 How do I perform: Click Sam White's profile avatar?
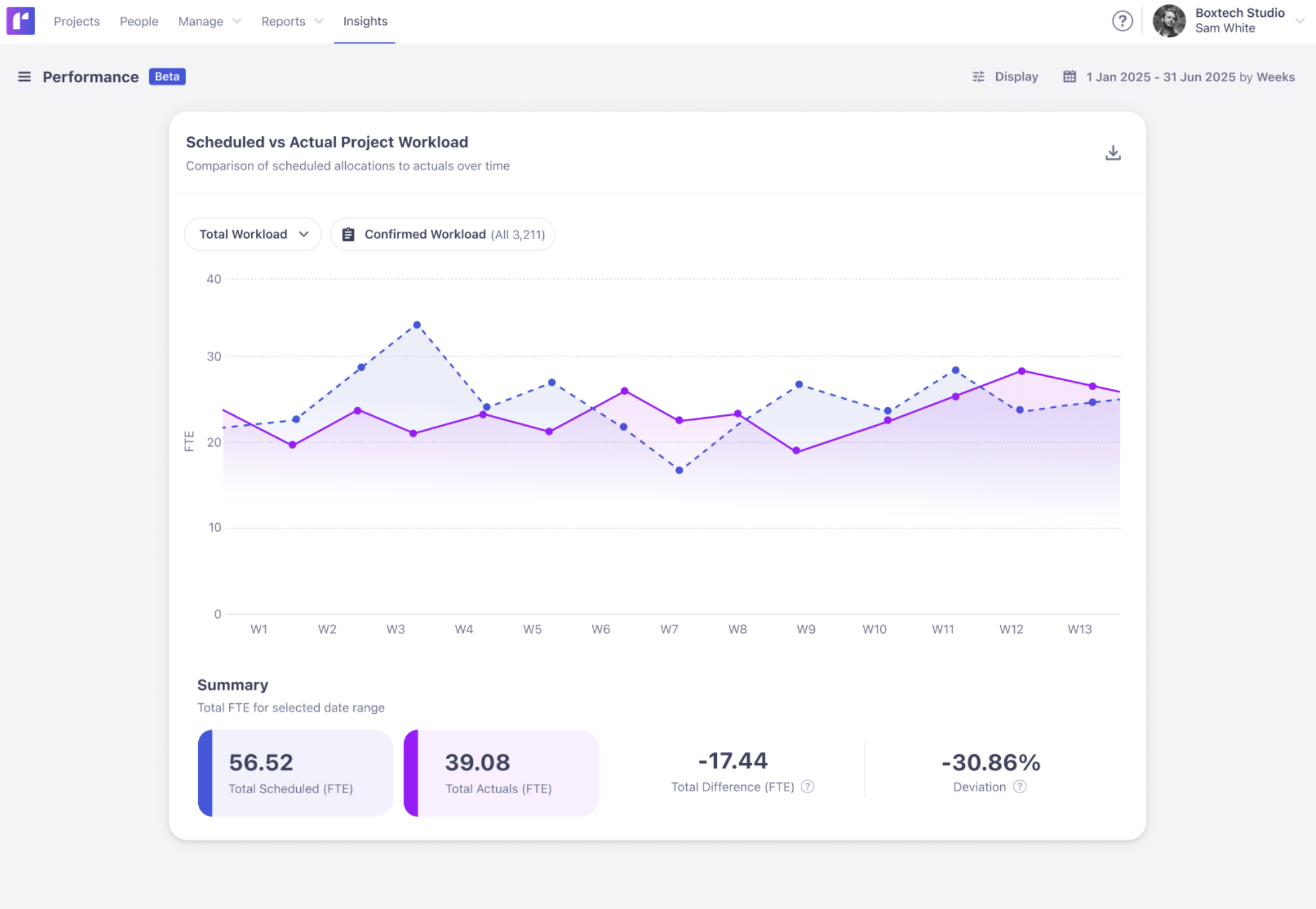coord(1169,21)
